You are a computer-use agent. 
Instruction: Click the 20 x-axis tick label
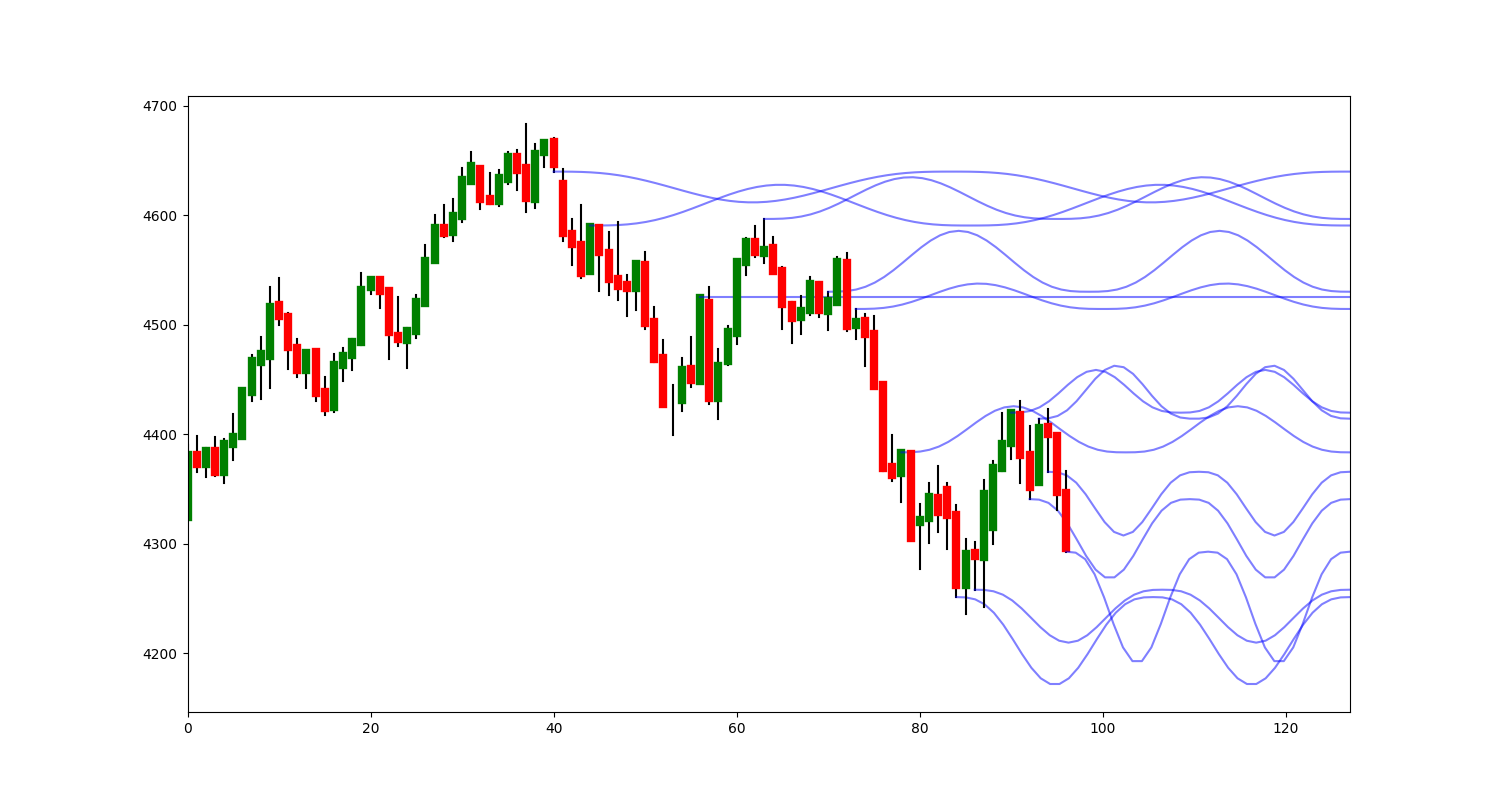click(371, 730)
